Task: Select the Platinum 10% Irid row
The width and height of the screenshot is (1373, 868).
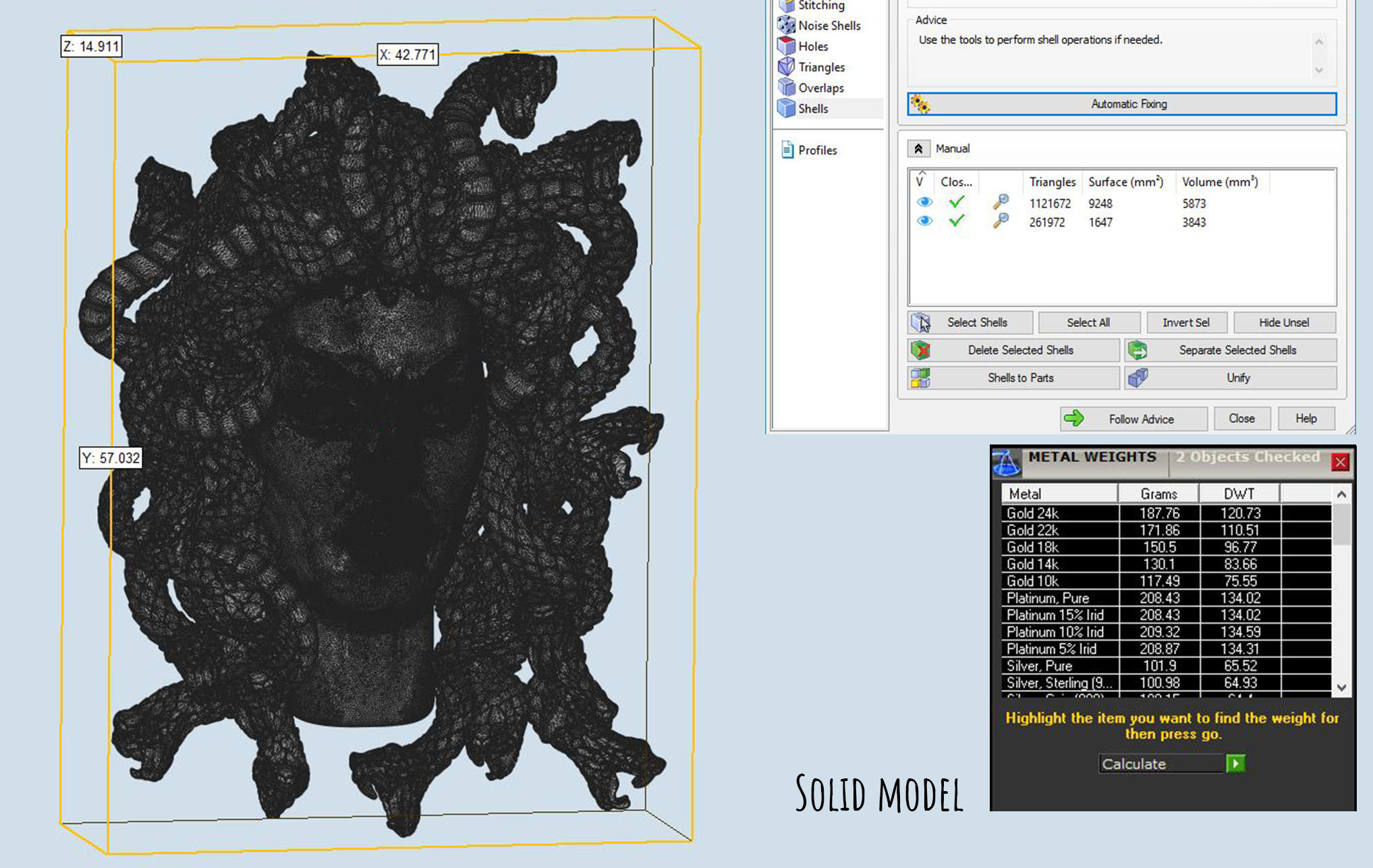Action: click(x=1167, y=632)
